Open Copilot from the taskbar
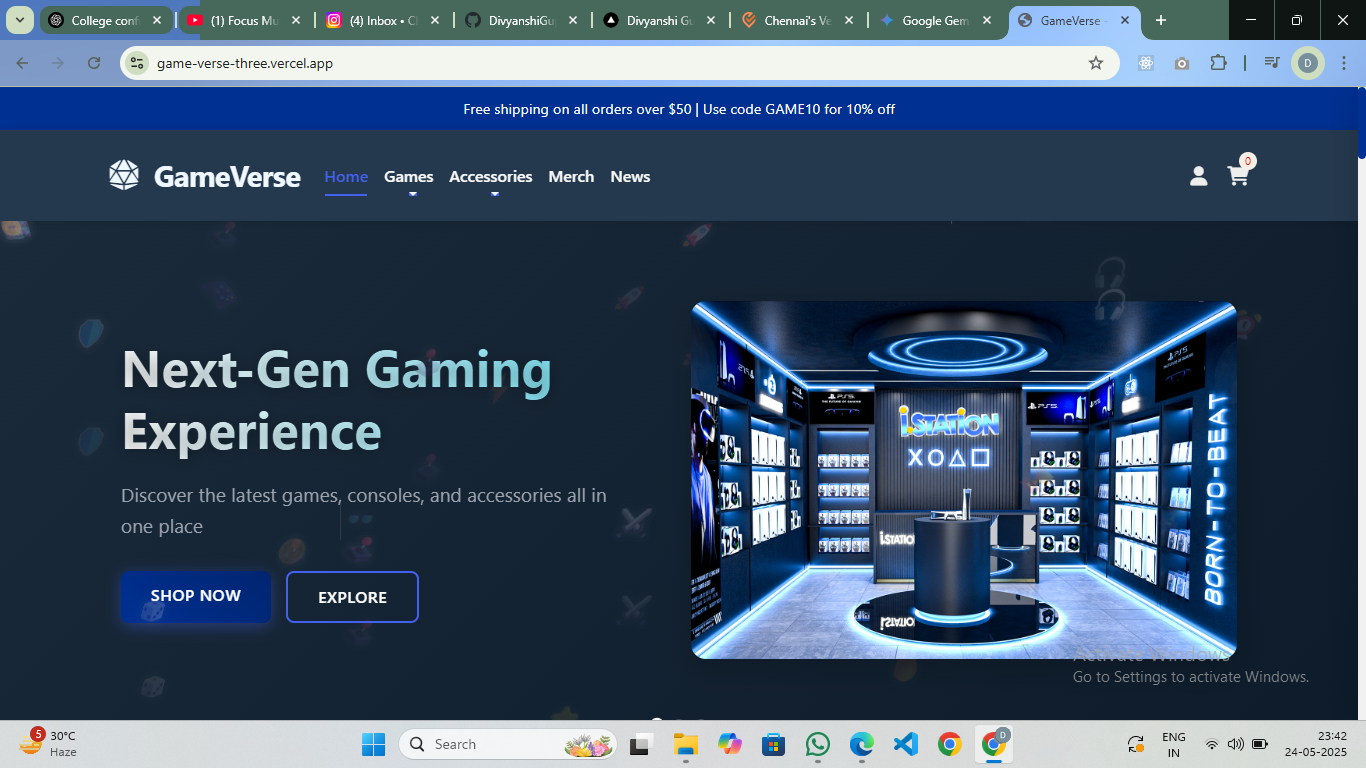1366x768 pixels. click(730, 744)
